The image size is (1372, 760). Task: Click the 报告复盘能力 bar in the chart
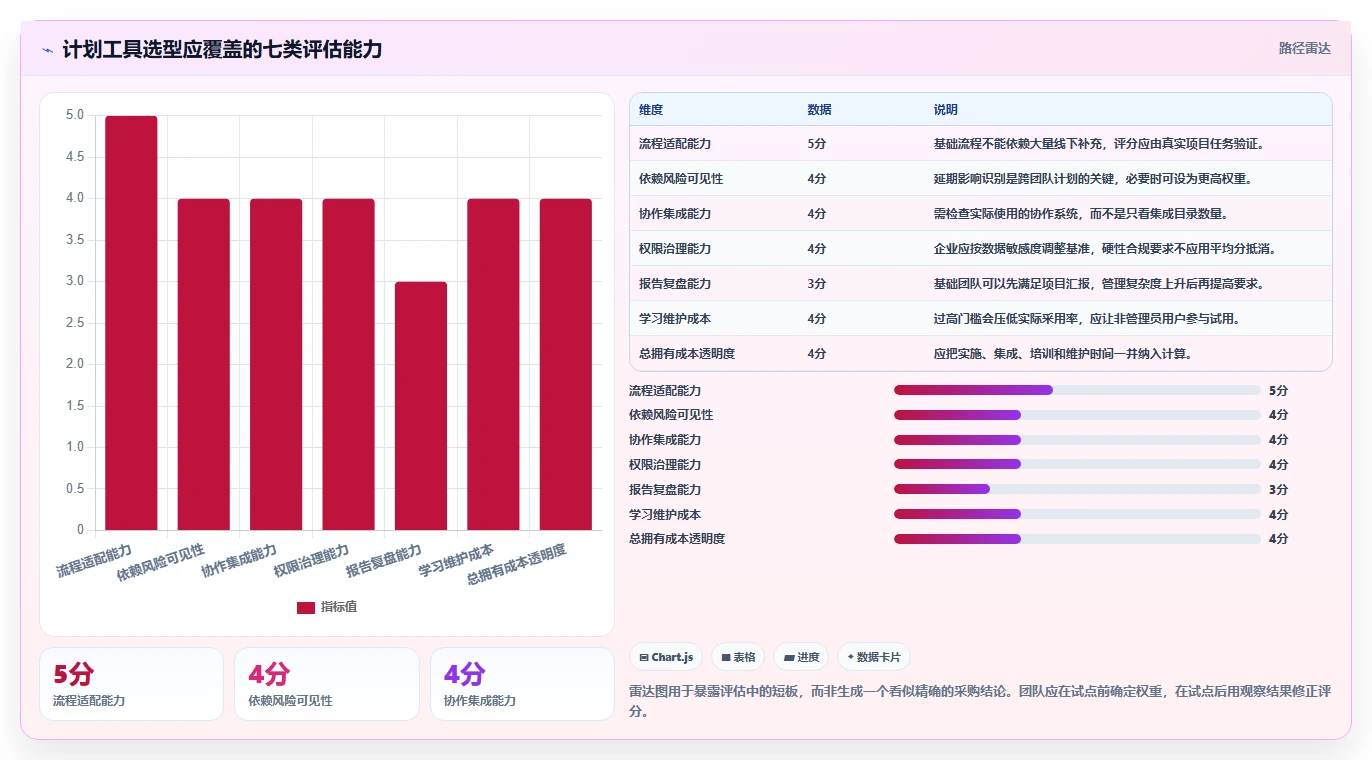coord(421,406)
